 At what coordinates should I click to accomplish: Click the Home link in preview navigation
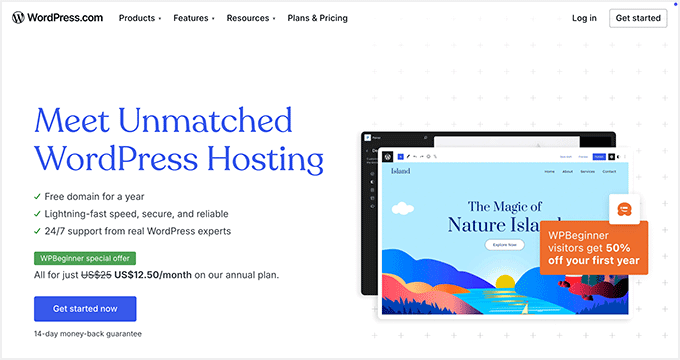point(549,172)
